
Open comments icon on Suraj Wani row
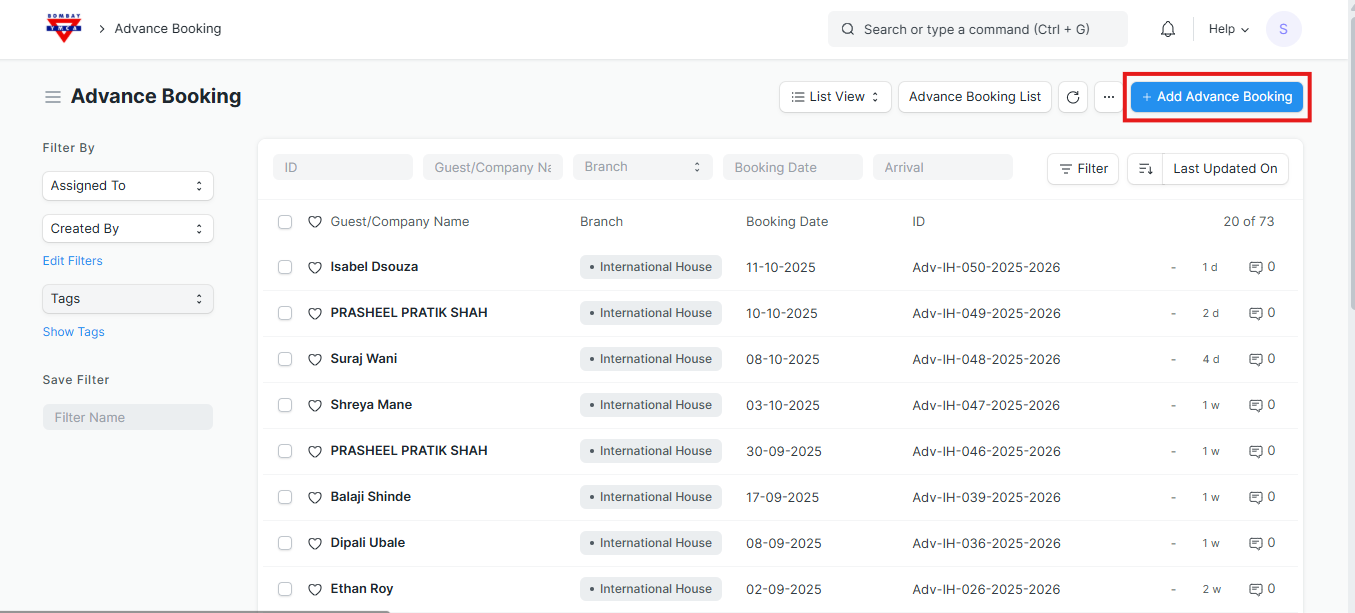[1256, 359]
